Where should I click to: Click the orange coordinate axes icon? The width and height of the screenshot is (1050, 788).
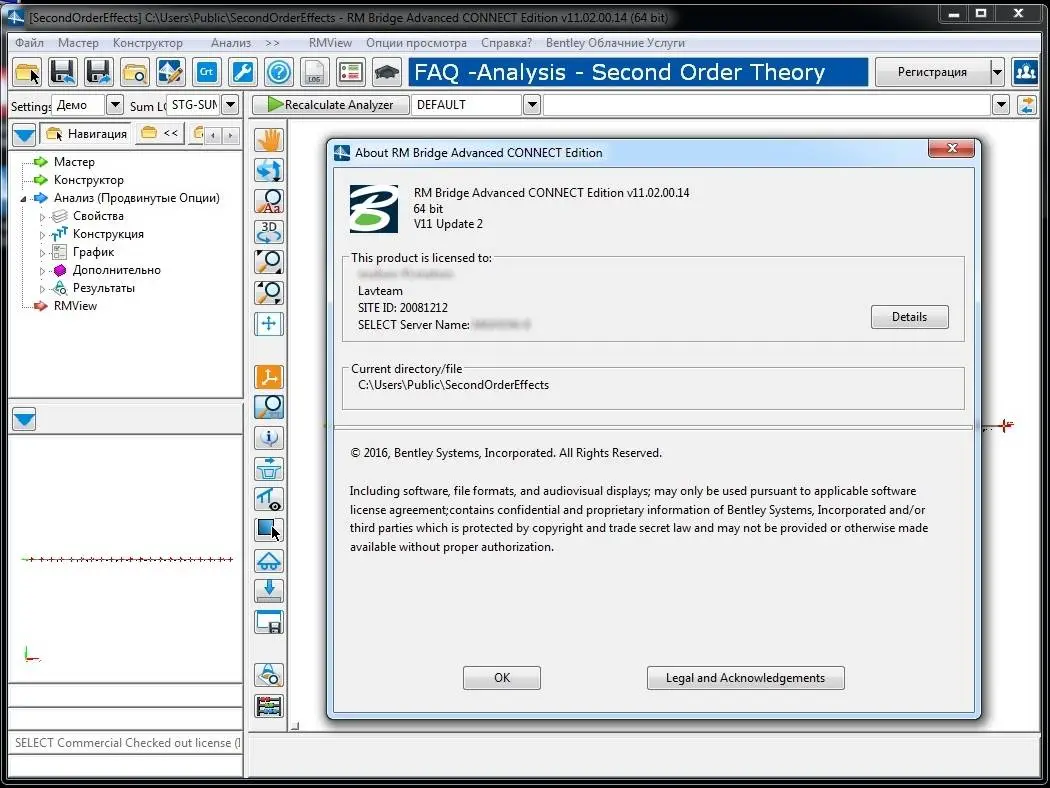click(269, 377)
